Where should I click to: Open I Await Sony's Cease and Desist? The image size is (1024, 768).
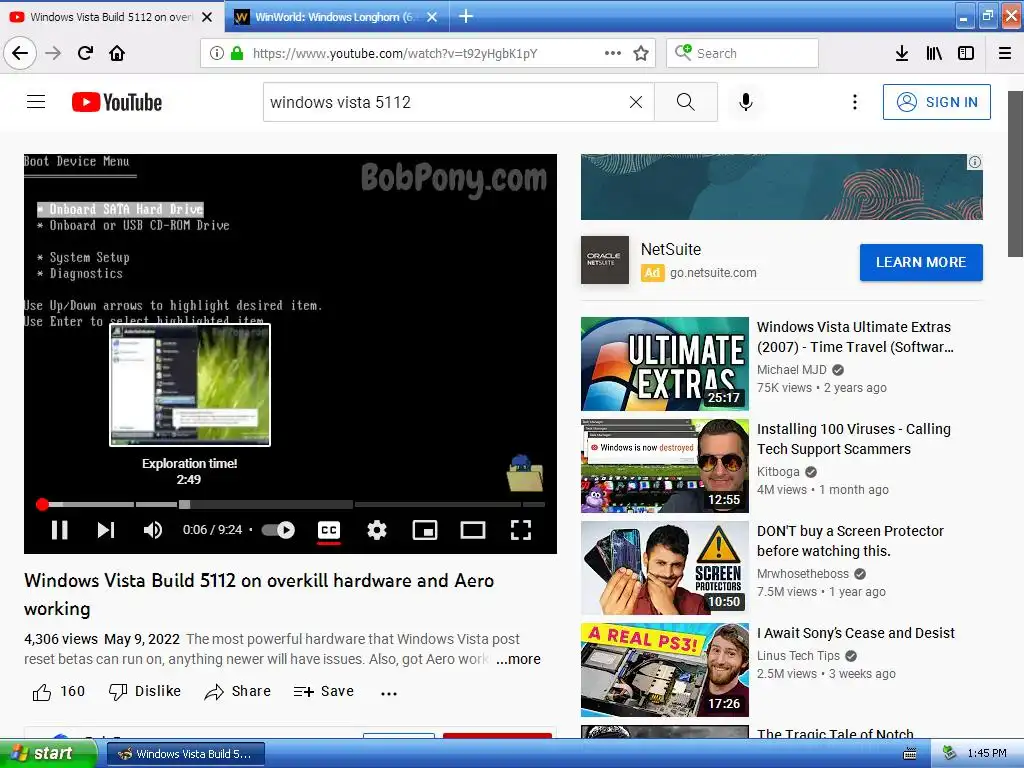click(x=856, y=633)
